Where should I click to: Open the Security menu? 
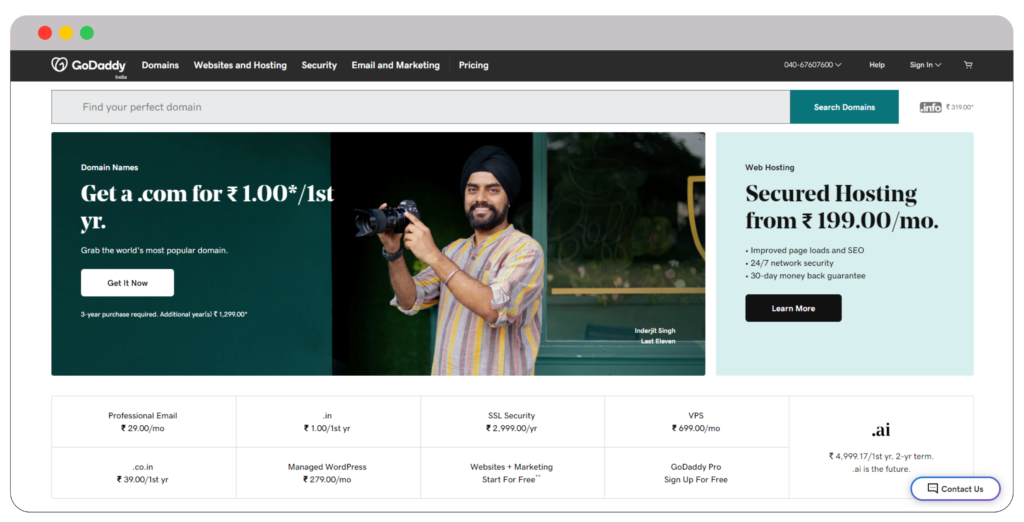(319, 65)
